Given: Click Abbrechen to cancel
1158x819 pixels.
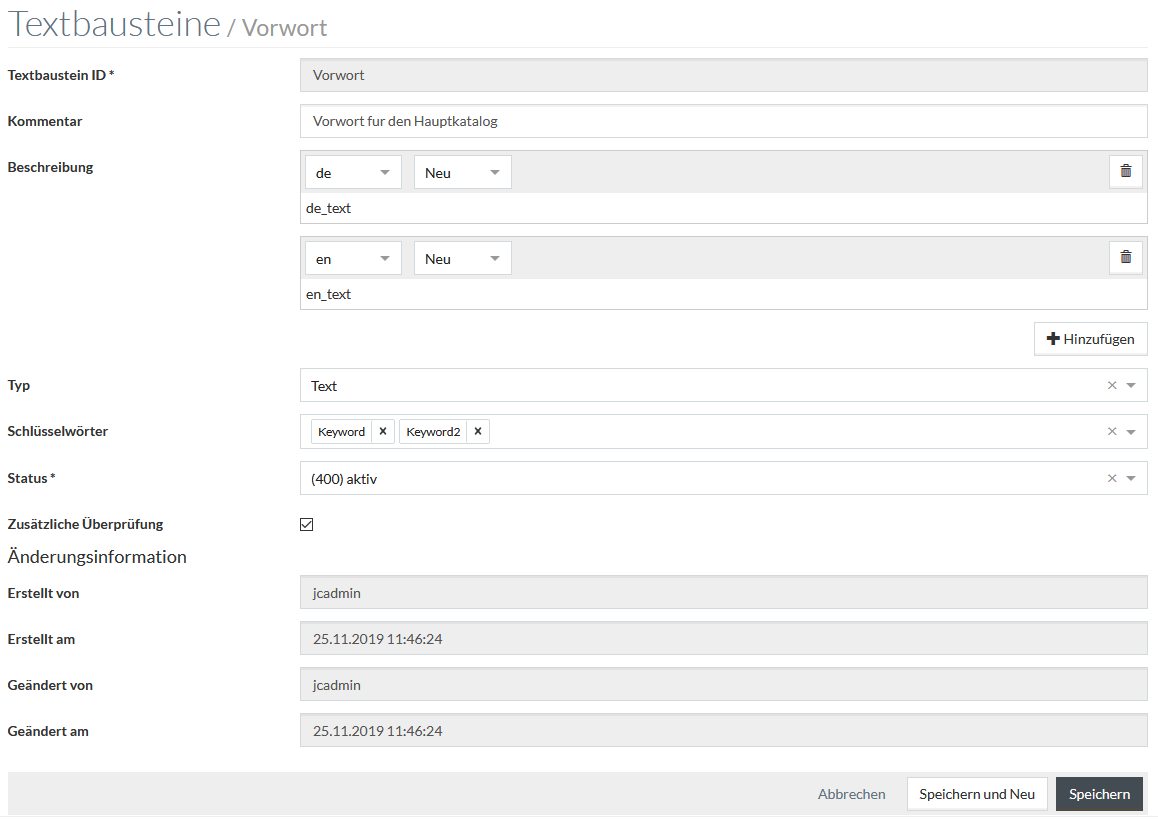Looking at the screenshot, I should tap(851, 794).
